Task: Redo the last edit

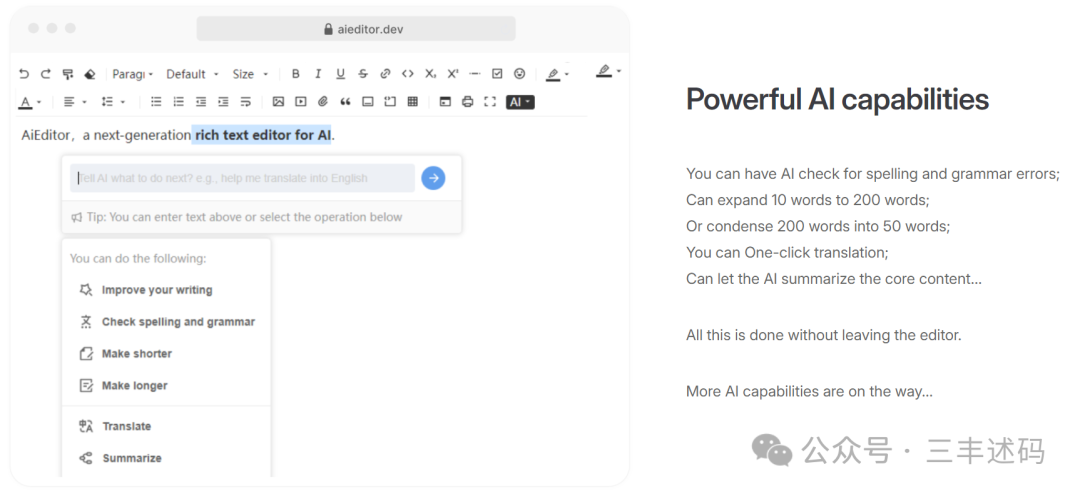Action: [45, 74]
